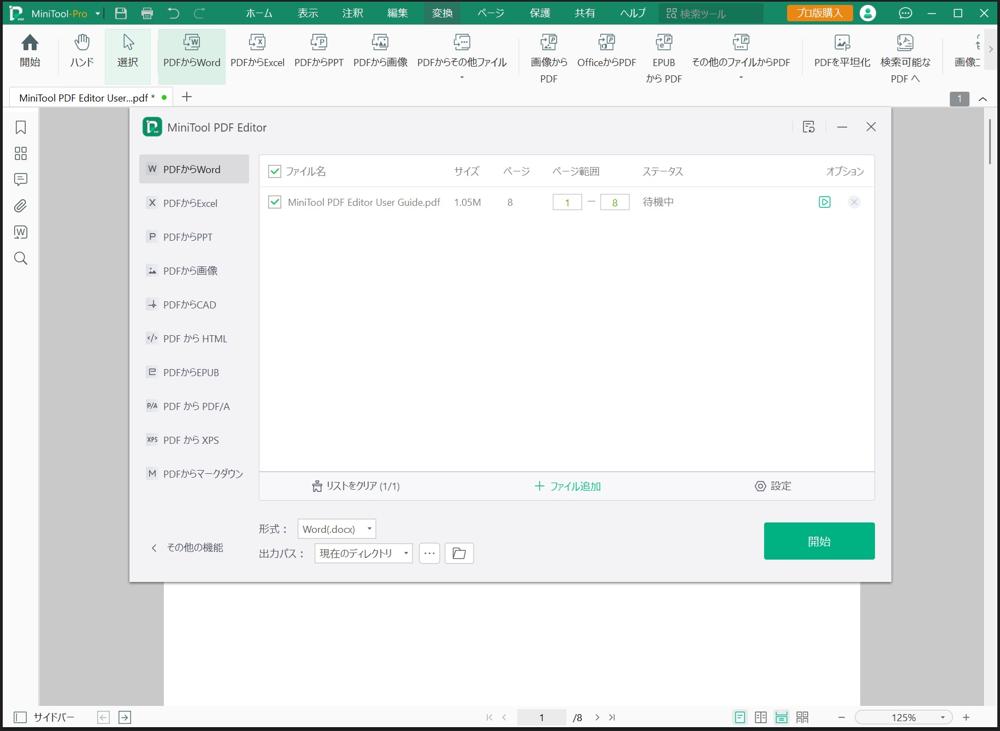The height and width of the screenshot is (731, 1000).
Task: Open the search magnifier in left sidebar
Action: pos(20,258)
